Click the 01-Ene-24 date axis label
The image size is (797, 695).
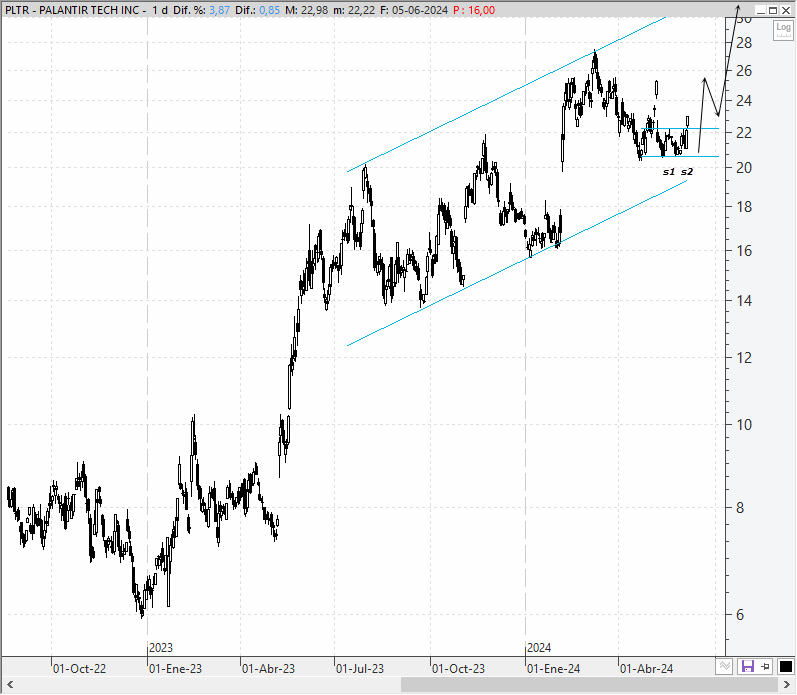(x=553, y=669)
